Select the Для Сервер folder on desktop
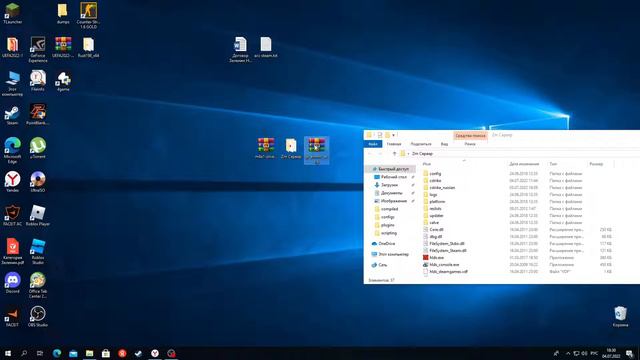The width and height of the screenshot is (640, 360). click(291, 149)
